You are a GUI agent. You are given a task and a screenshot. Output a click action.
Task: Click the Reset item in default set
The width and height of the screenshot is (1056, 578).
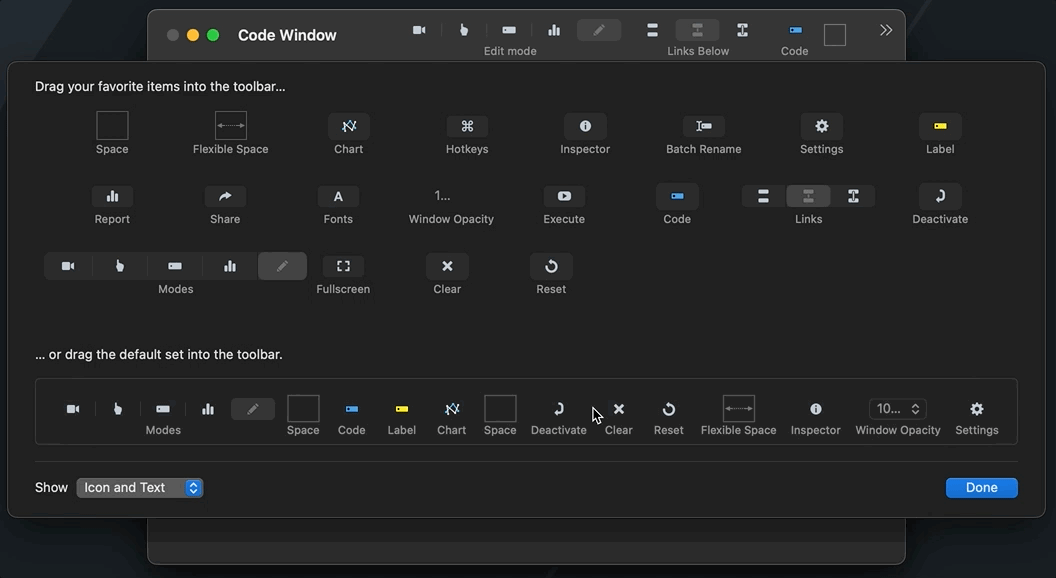coord(669,409)
